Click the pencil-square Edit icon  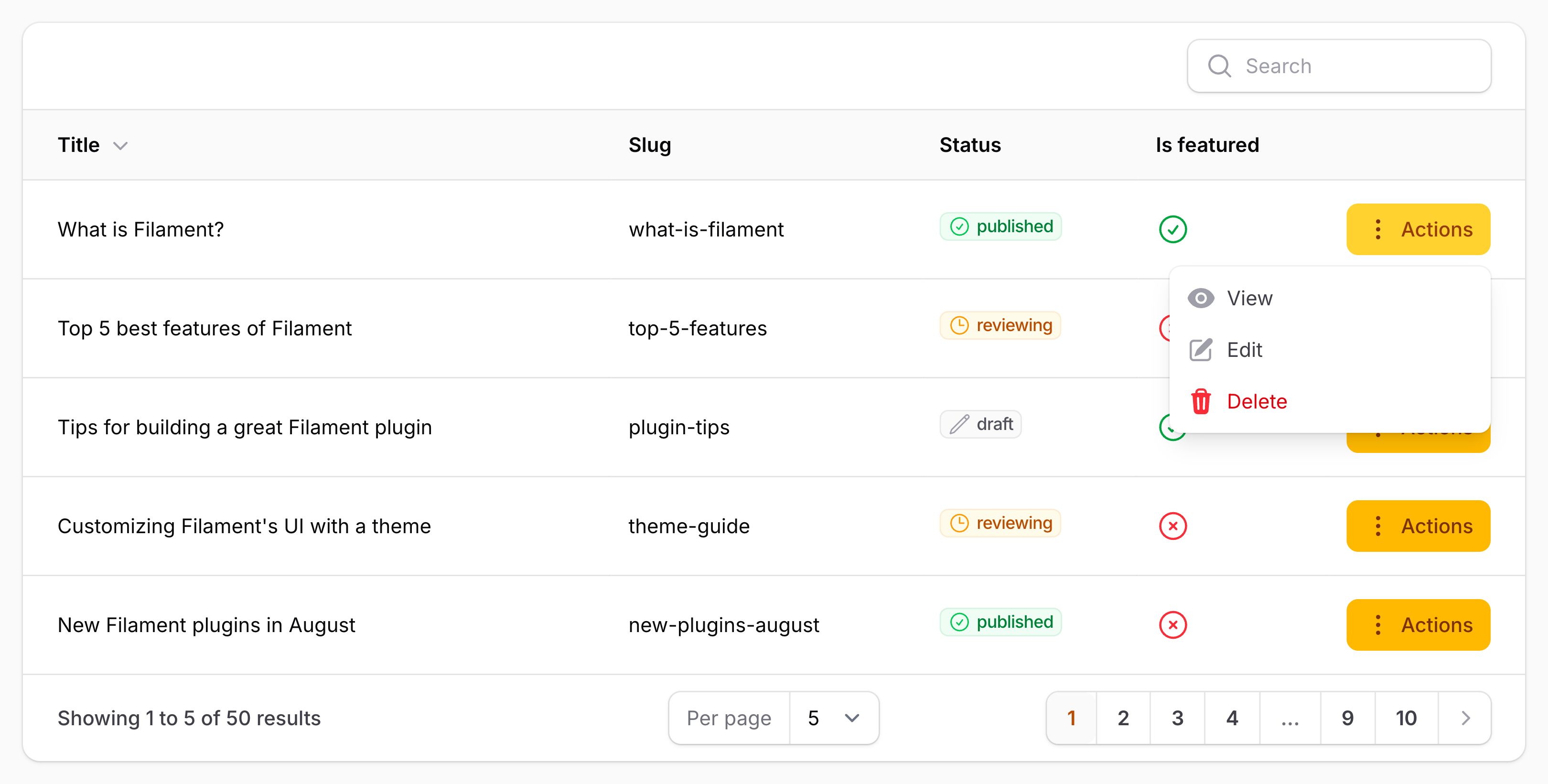[1201, 350]
